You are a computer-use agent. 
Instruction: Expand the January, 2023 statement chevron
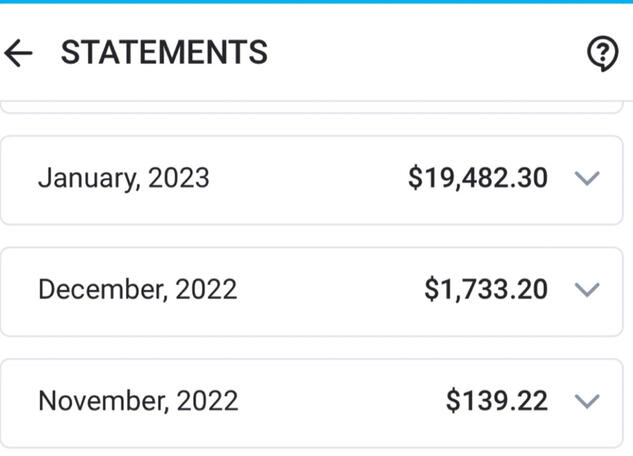(x=587, y=179)
